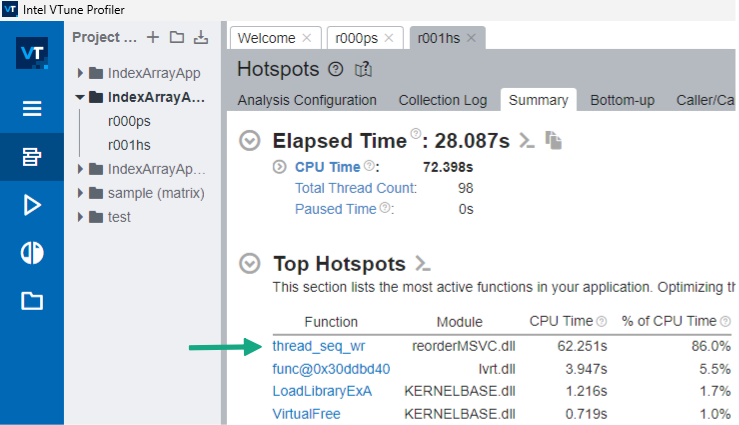Collapse the expanded IndexArrayA... project
739x425 pixels.
tap(80, 97)
